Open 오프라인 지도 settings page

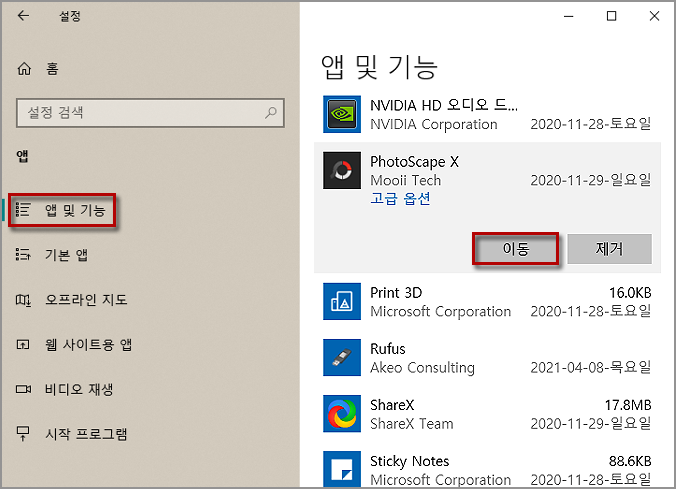click(x=86, y=299)
